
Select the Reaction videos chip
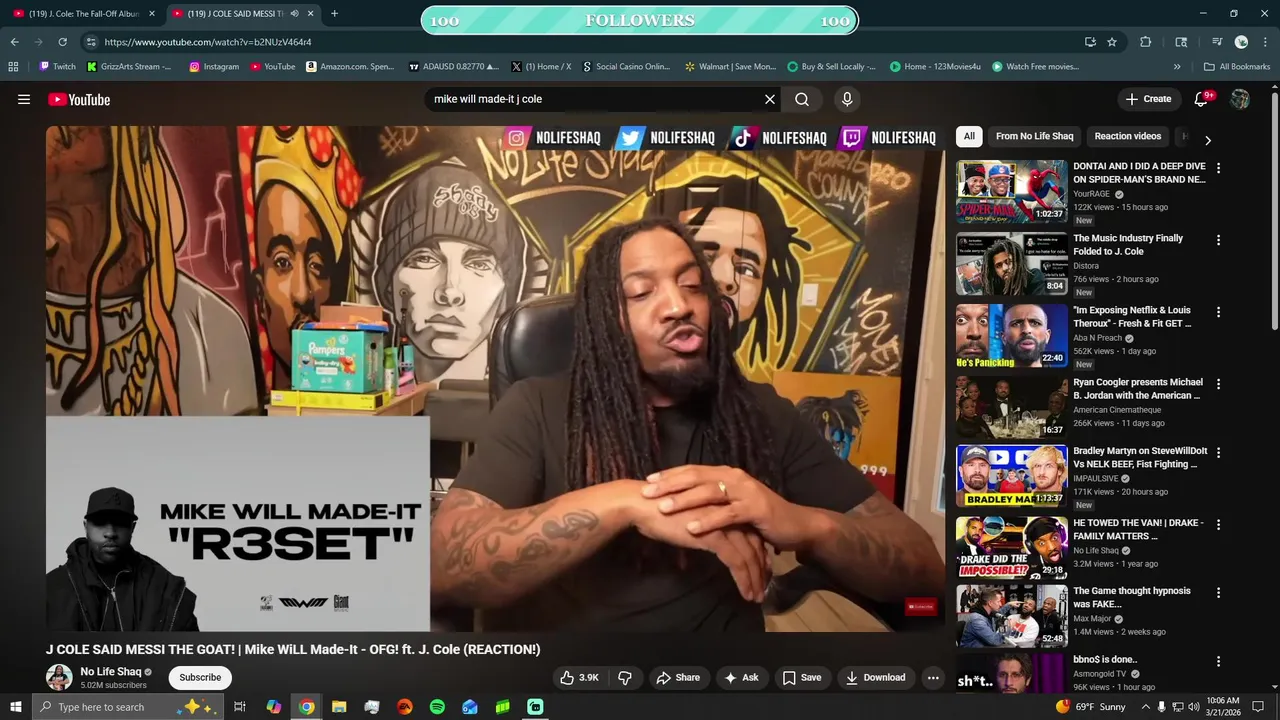click(1127, 136)
